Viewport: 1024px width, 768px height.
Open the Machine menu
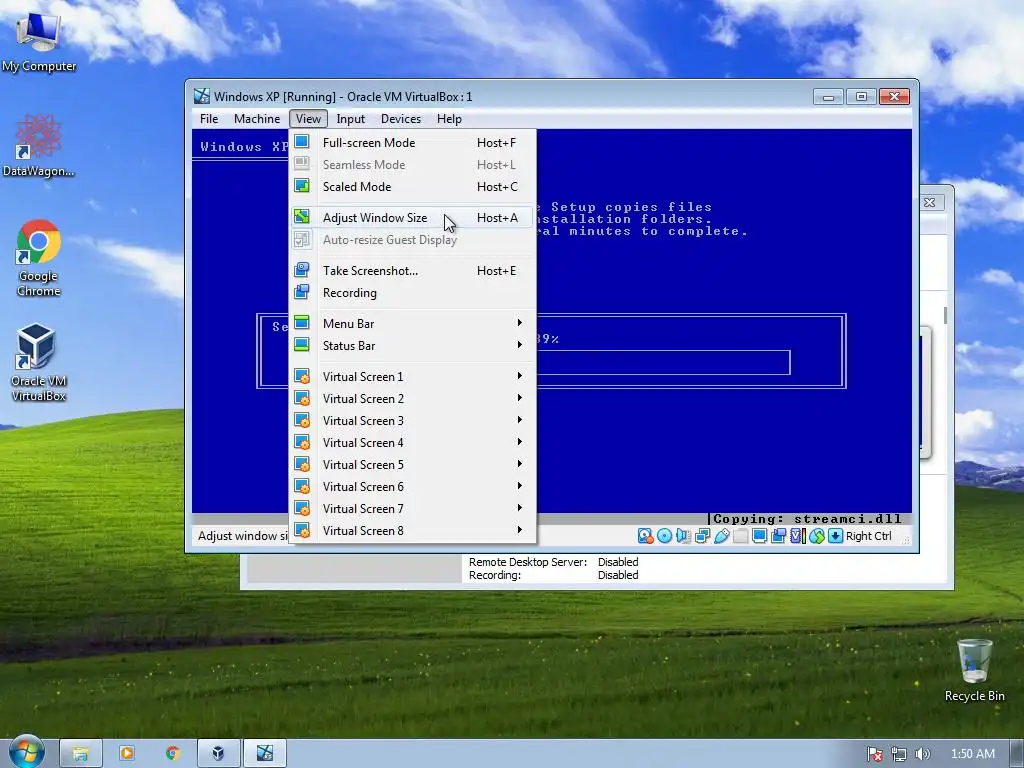tap(257, 119)
